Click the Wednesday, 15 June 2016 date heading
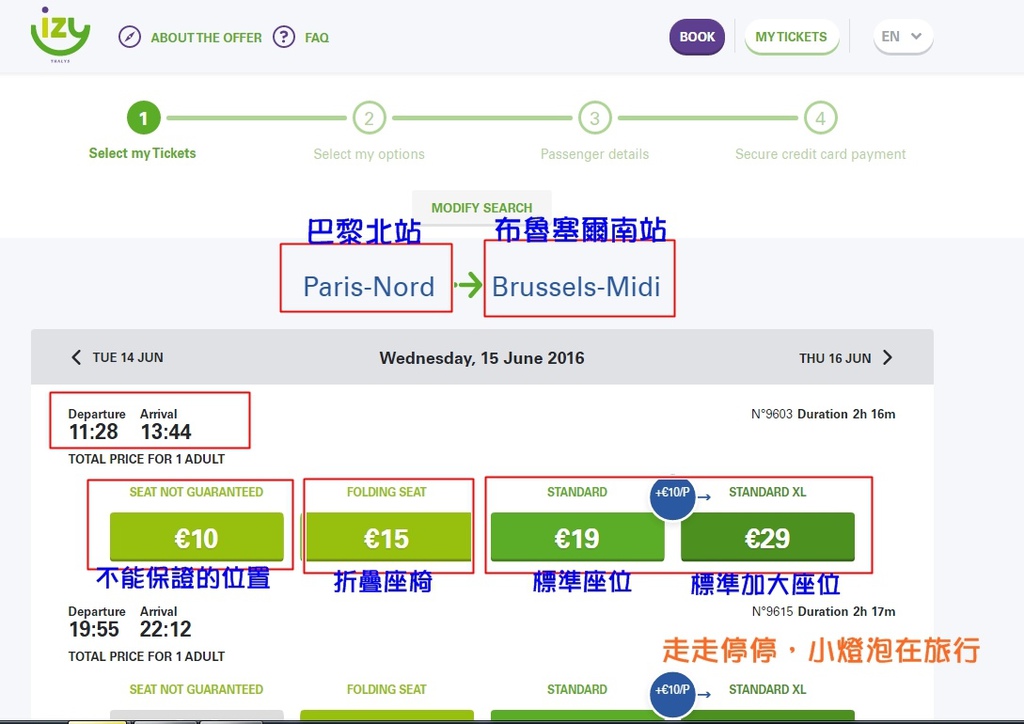This screenshot has width=1024, height=724. (x=482, y=358)
